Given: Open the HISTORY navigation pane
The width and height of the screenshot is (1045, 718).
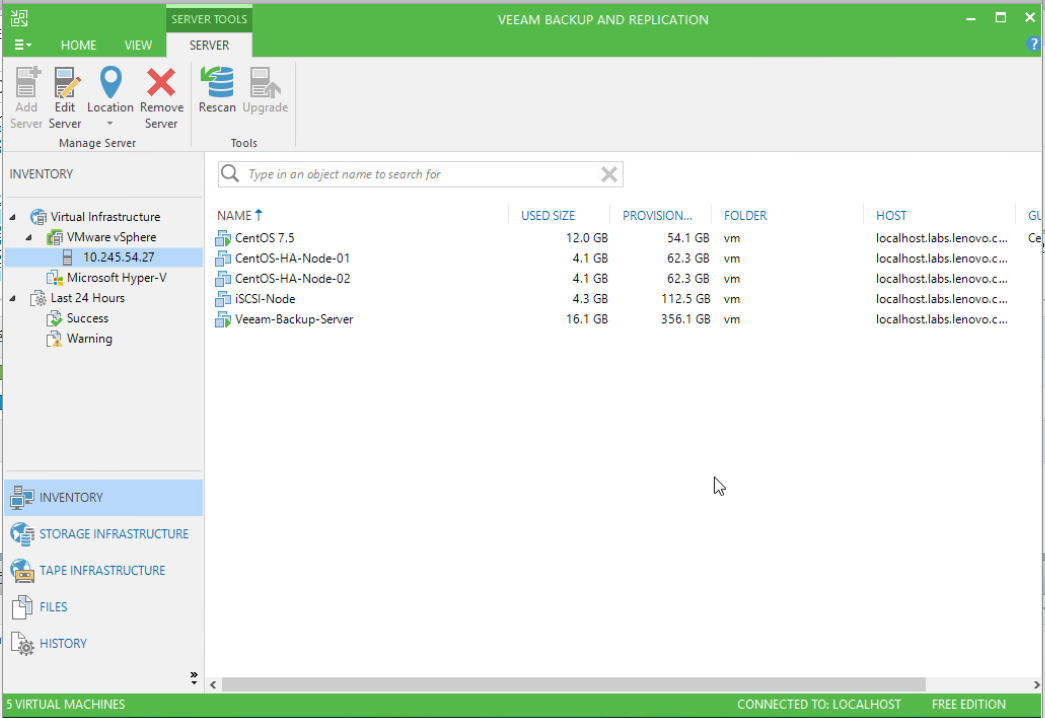Looking at the screenshot, I should click(x=103, y=643).
